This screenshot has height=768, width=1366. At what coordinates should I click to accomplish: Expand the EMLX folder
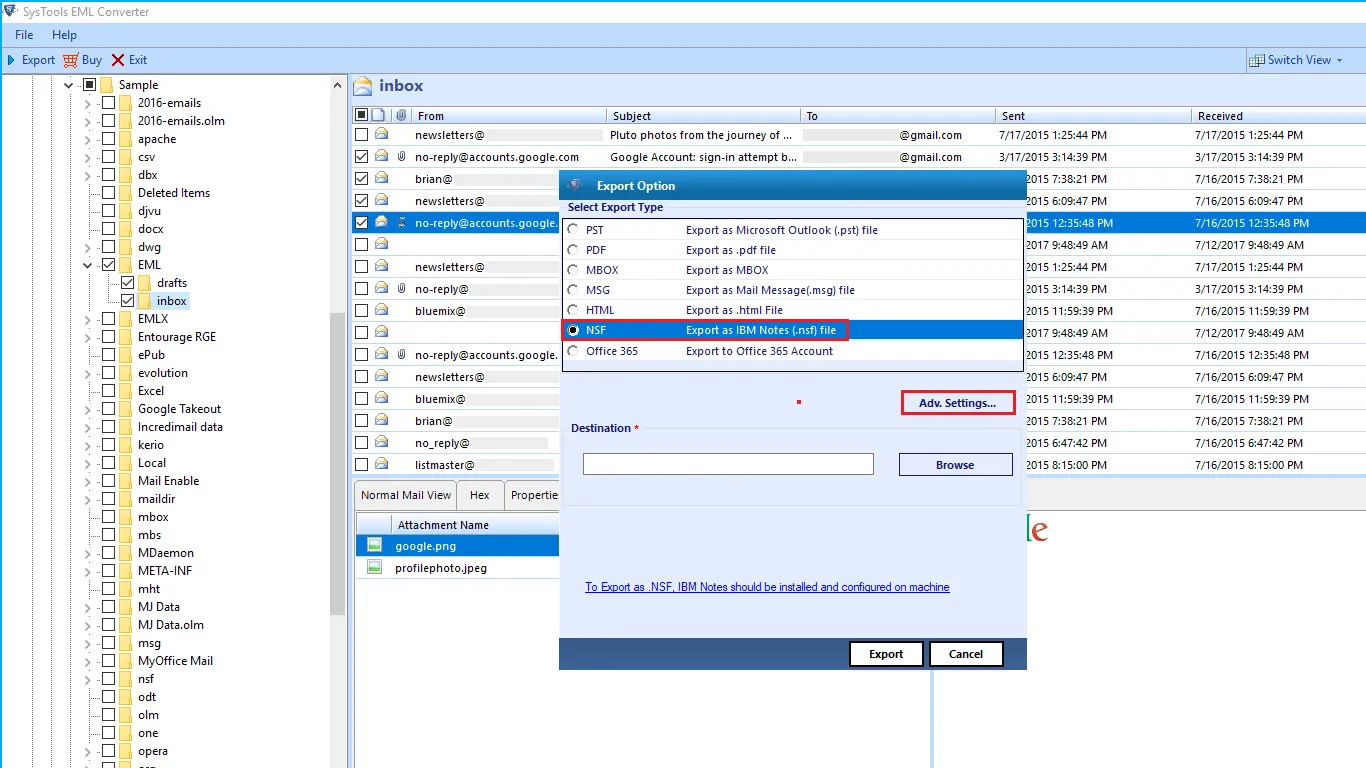coord(88,319)
